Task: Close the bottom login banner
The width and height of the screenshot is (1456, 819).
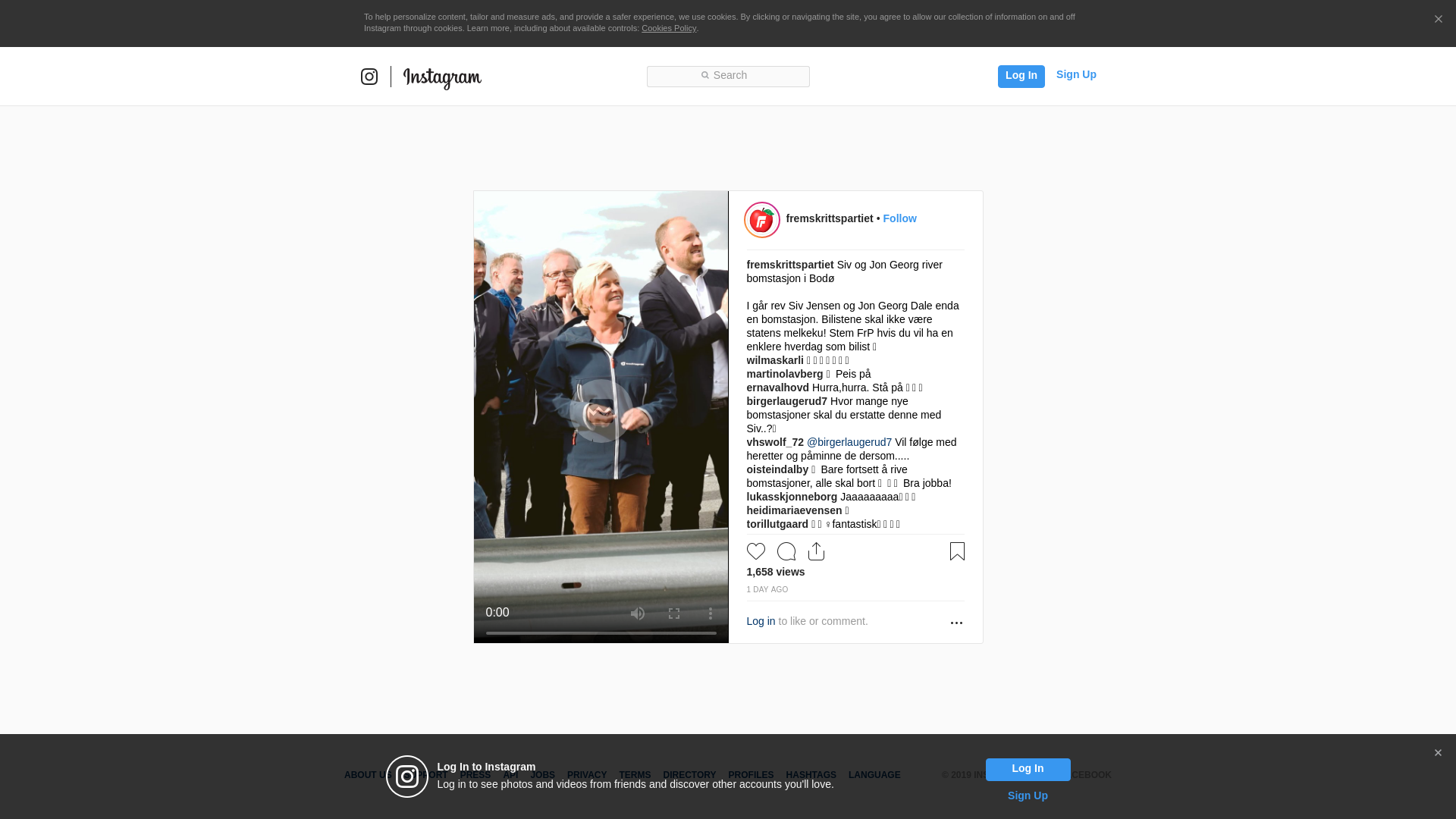Action: (x=1438, y=753)
